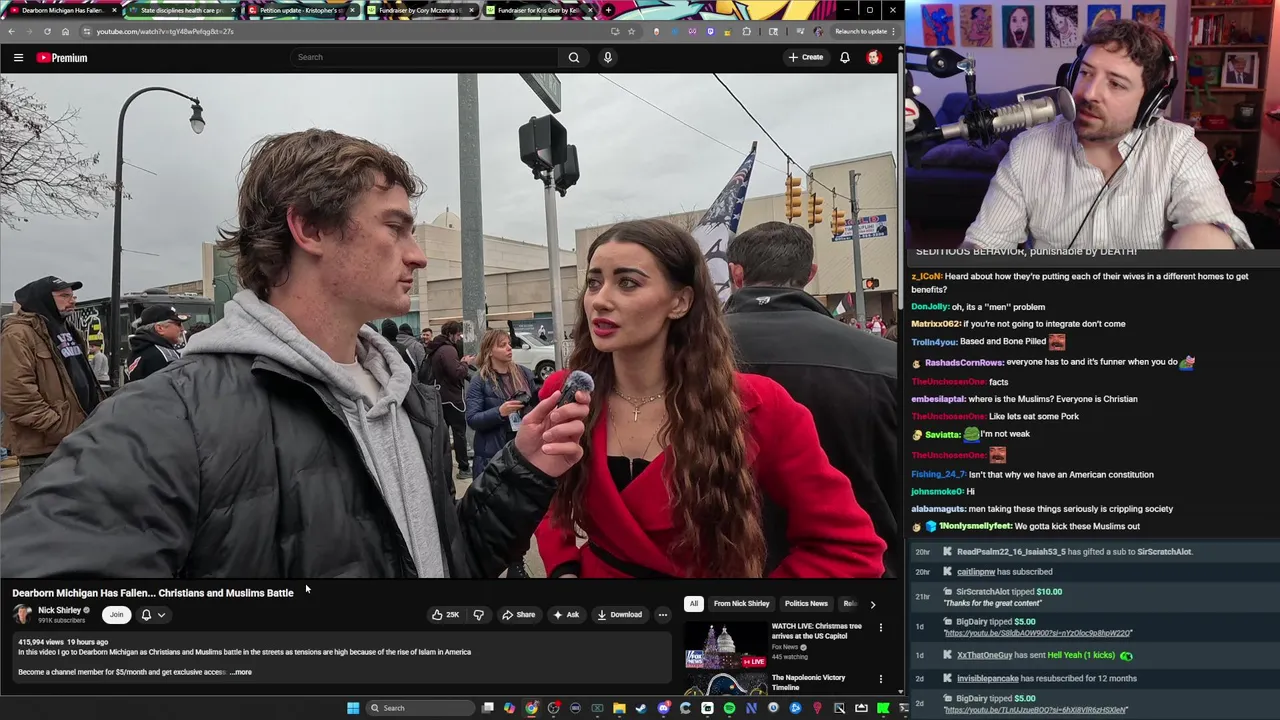Go back with the browser back arrow
Viewport: 1280px width, 720px height.
pyautogui.click(x=11, y=31)
